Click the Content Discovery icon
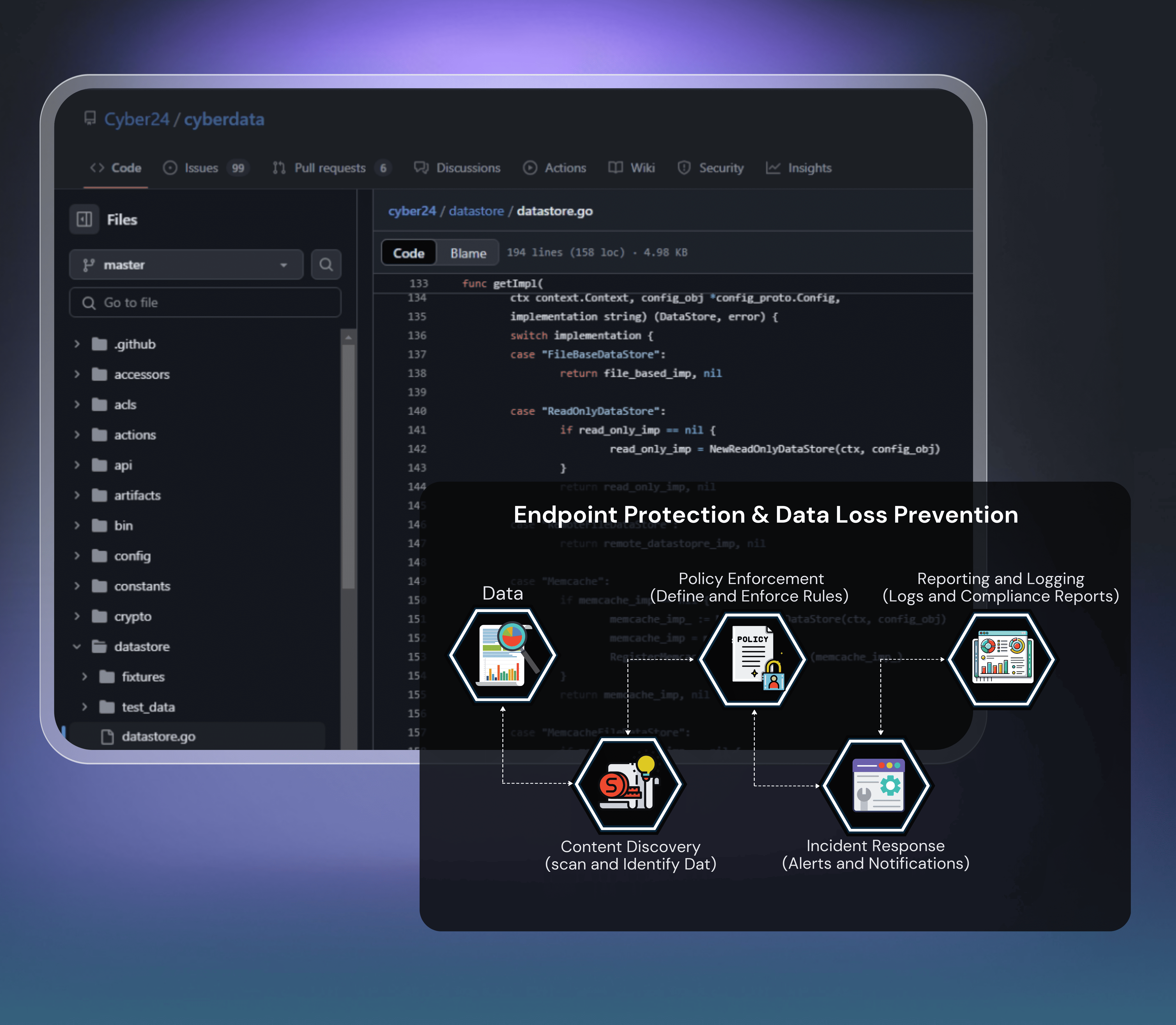This screenshot has height=1025, width=1176. tap(629, 784)
